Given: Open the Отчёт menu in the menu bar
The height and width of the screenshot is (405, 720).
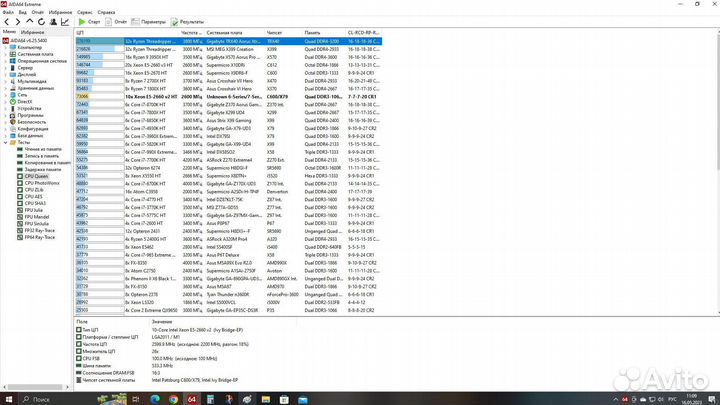Looking at the screenshot, I should click(x=38, y=12).
